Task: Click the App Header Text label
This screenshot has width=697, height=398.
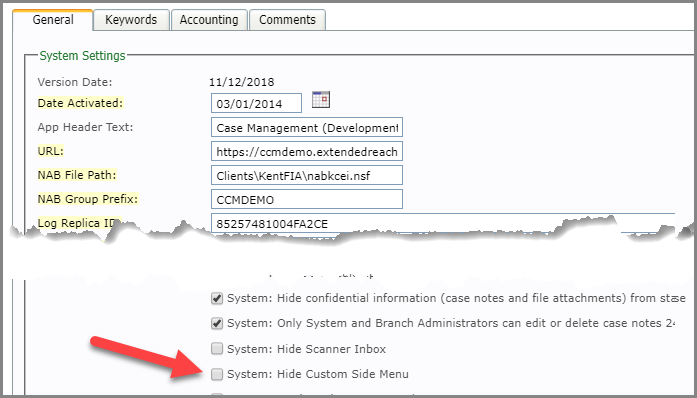Action: click(x=85, y=127)
